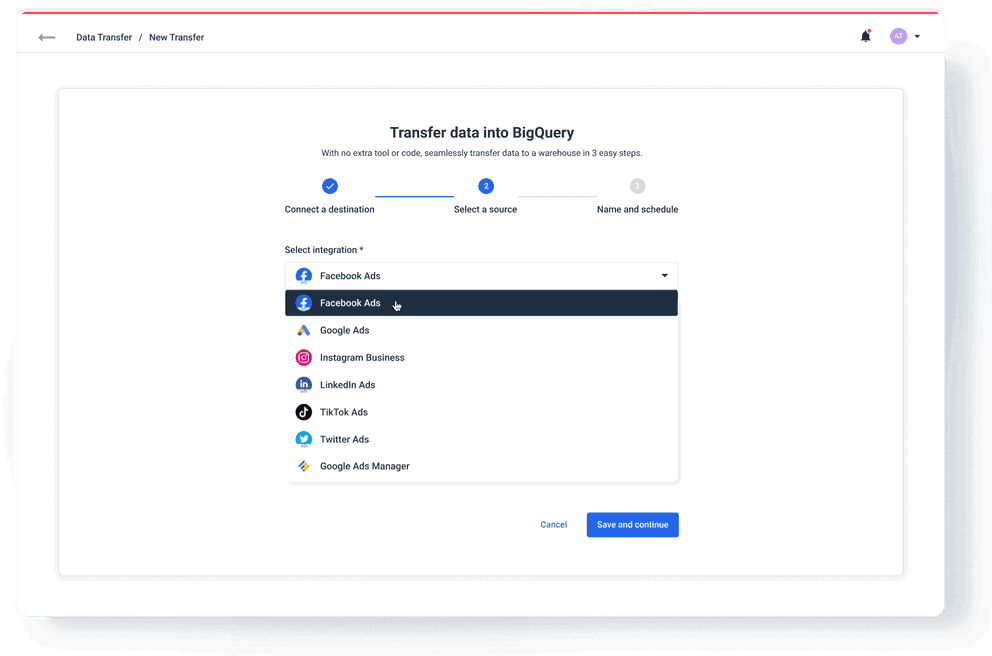The width and height of the screenshot is (992, 656).
Task: Select step 2 Select a source indicator
Action: pos(485,186)
